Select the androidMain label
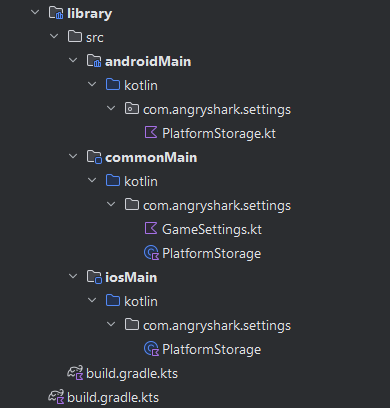The image size is (390, 408). (148, 61)
